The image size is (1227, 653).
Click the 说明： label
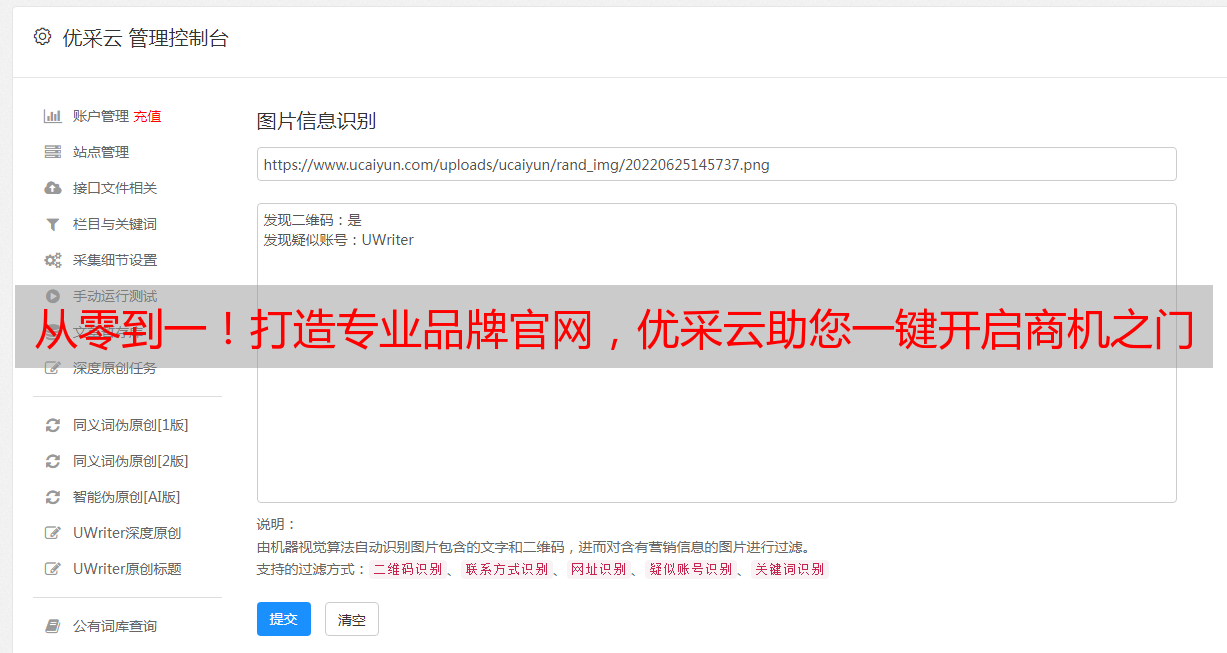click(276, 524)
